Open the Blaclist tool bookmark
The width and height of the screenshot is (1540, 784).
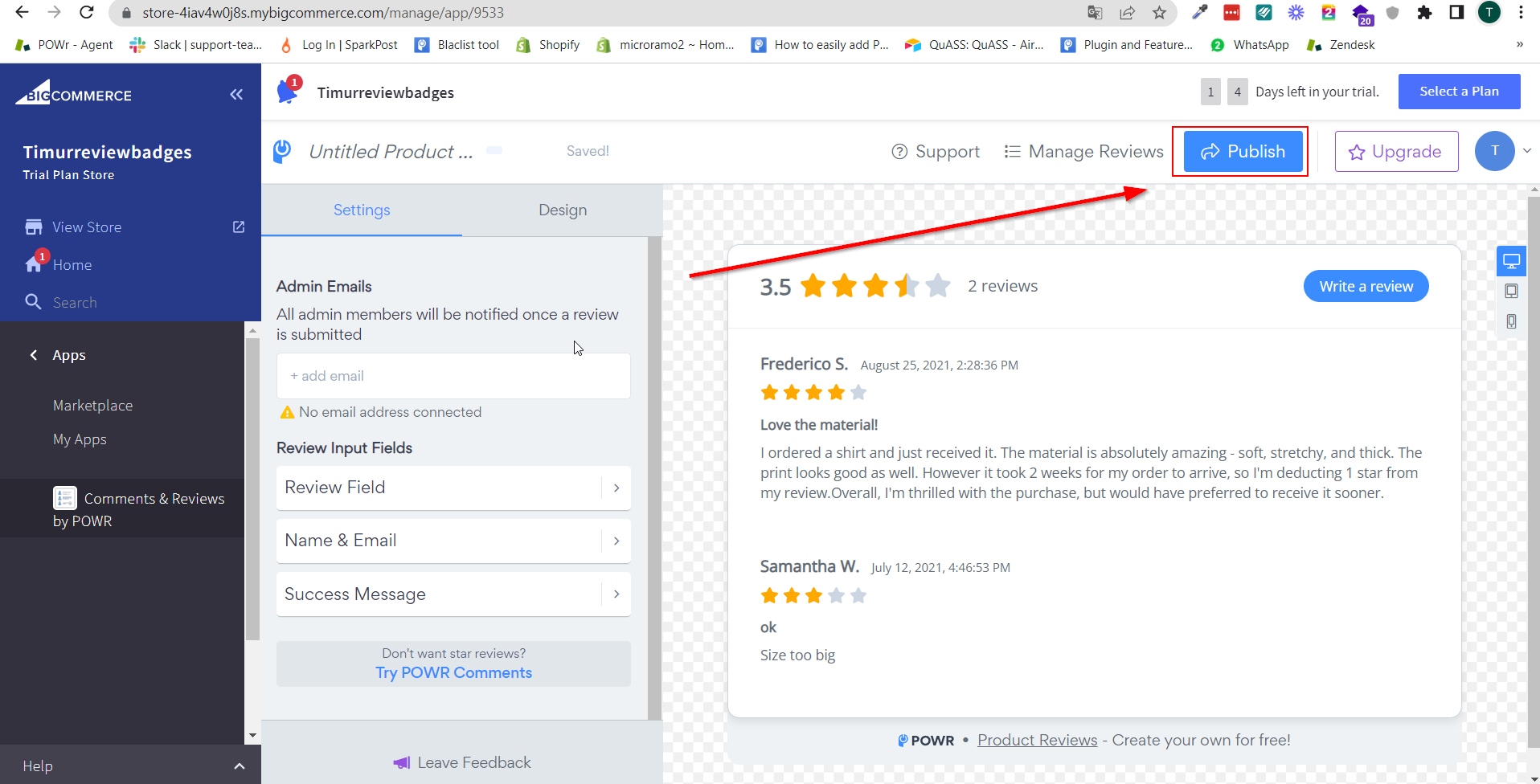(457, 45)
